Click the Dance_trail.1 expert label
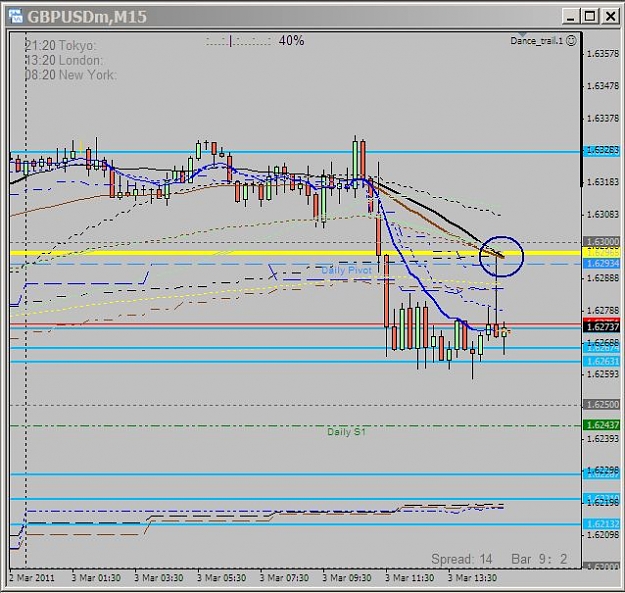Image resolution: width=625 pixels, height=593 pixels. (x=537, y=41)
